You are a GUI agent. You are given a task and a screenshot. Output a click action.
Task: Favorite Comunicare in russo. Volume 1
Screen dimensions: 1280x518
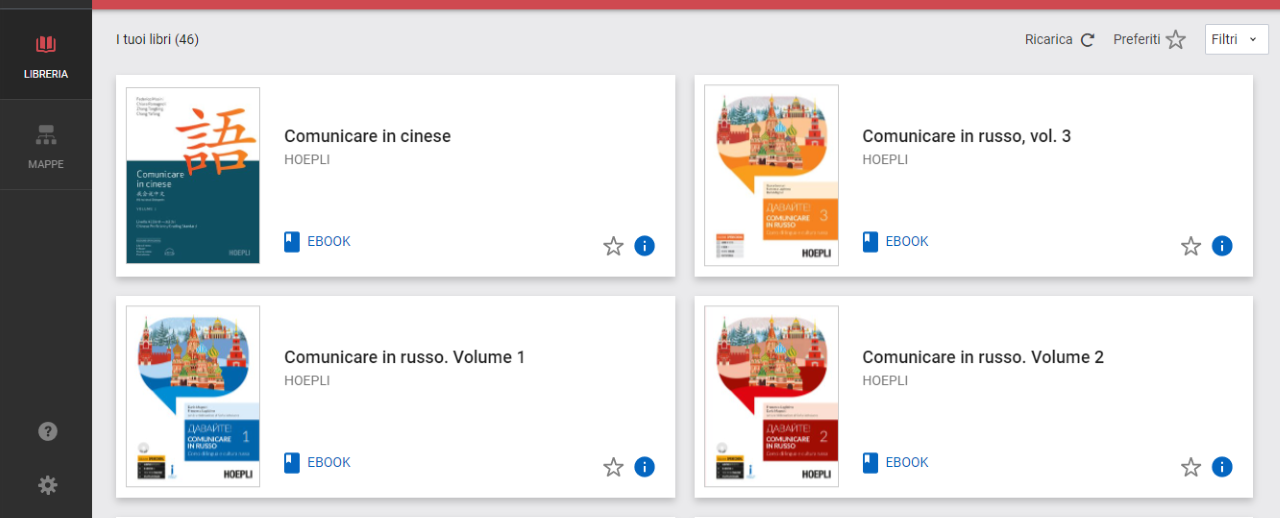click(613, 467)
